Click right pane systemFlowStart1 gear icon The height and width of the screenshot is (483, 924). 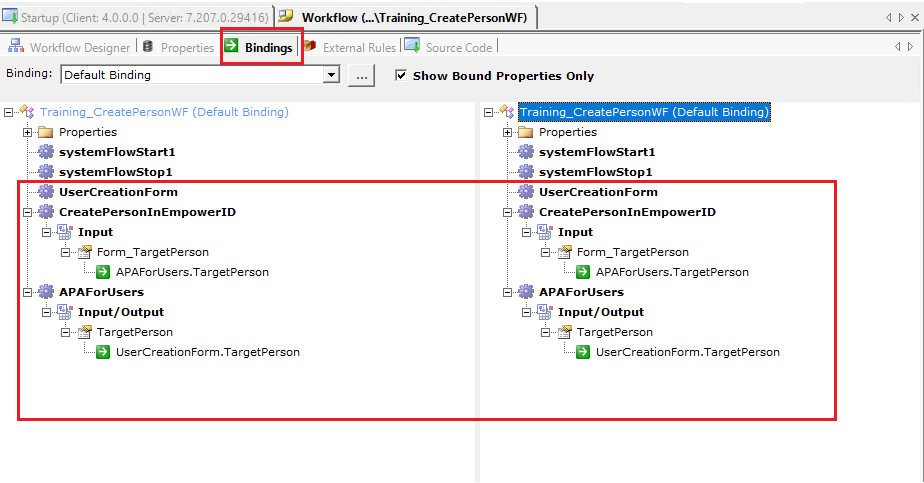(x=526, y=152)
